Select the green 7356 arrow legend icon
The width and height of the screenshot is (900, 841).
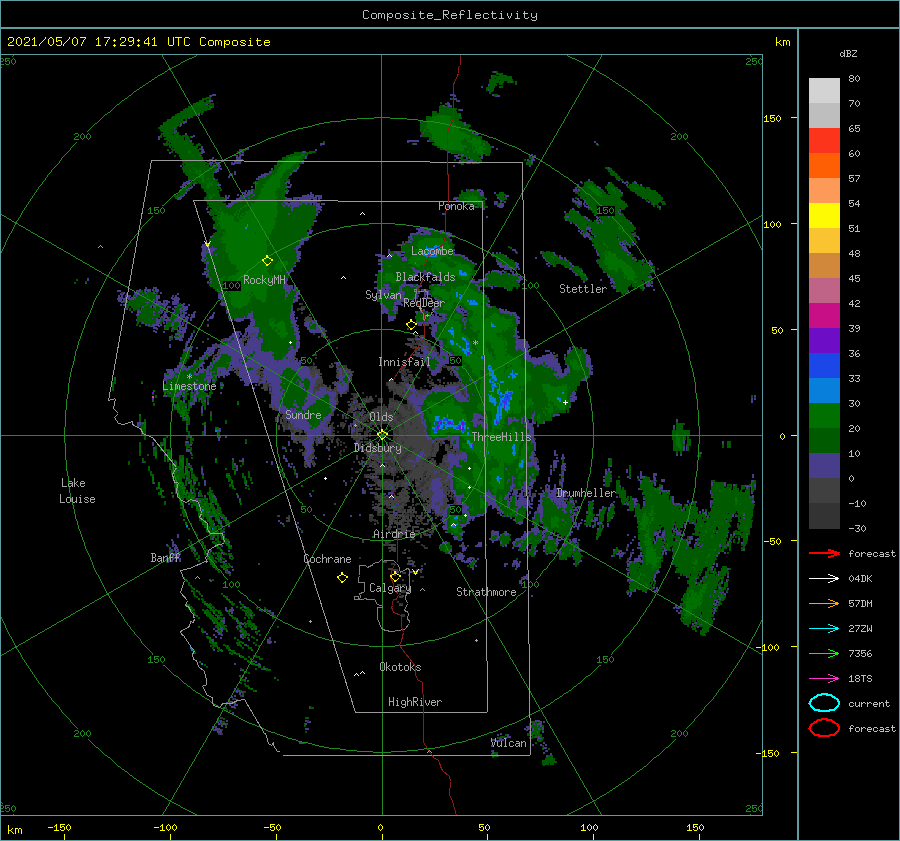pyautogui.click(x=824, y=653)
